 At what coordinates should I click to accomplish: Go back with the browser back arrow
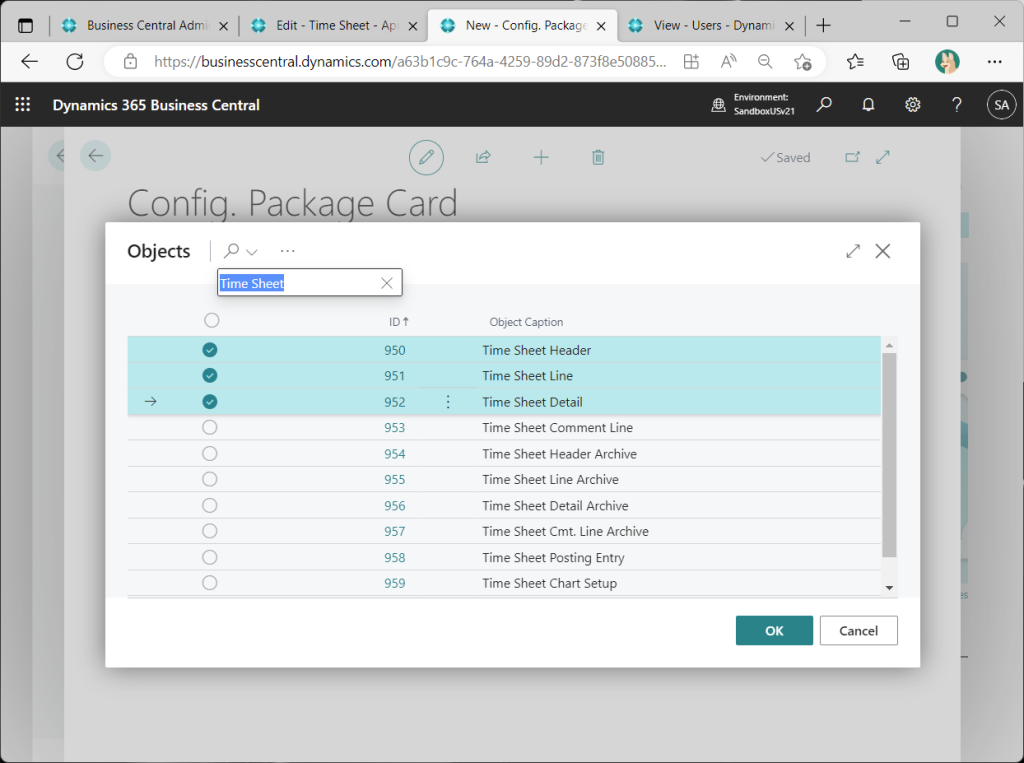[30, 62]
